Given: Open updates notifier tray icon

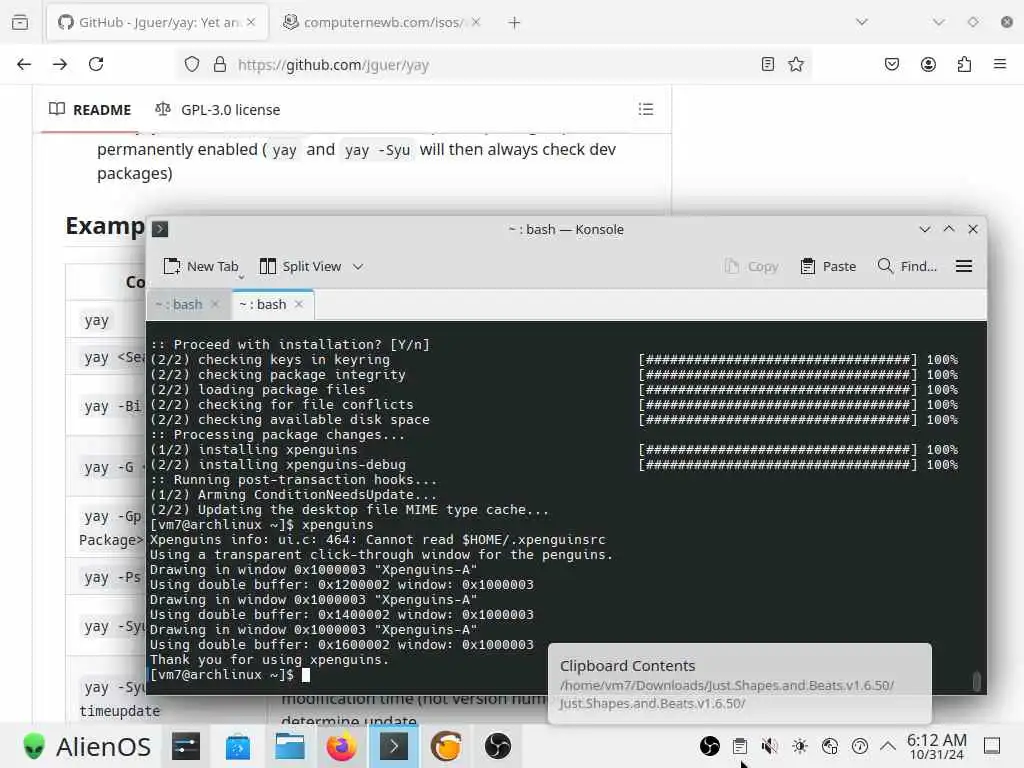Looking at the screenshot, I should [x=860, y=746].
